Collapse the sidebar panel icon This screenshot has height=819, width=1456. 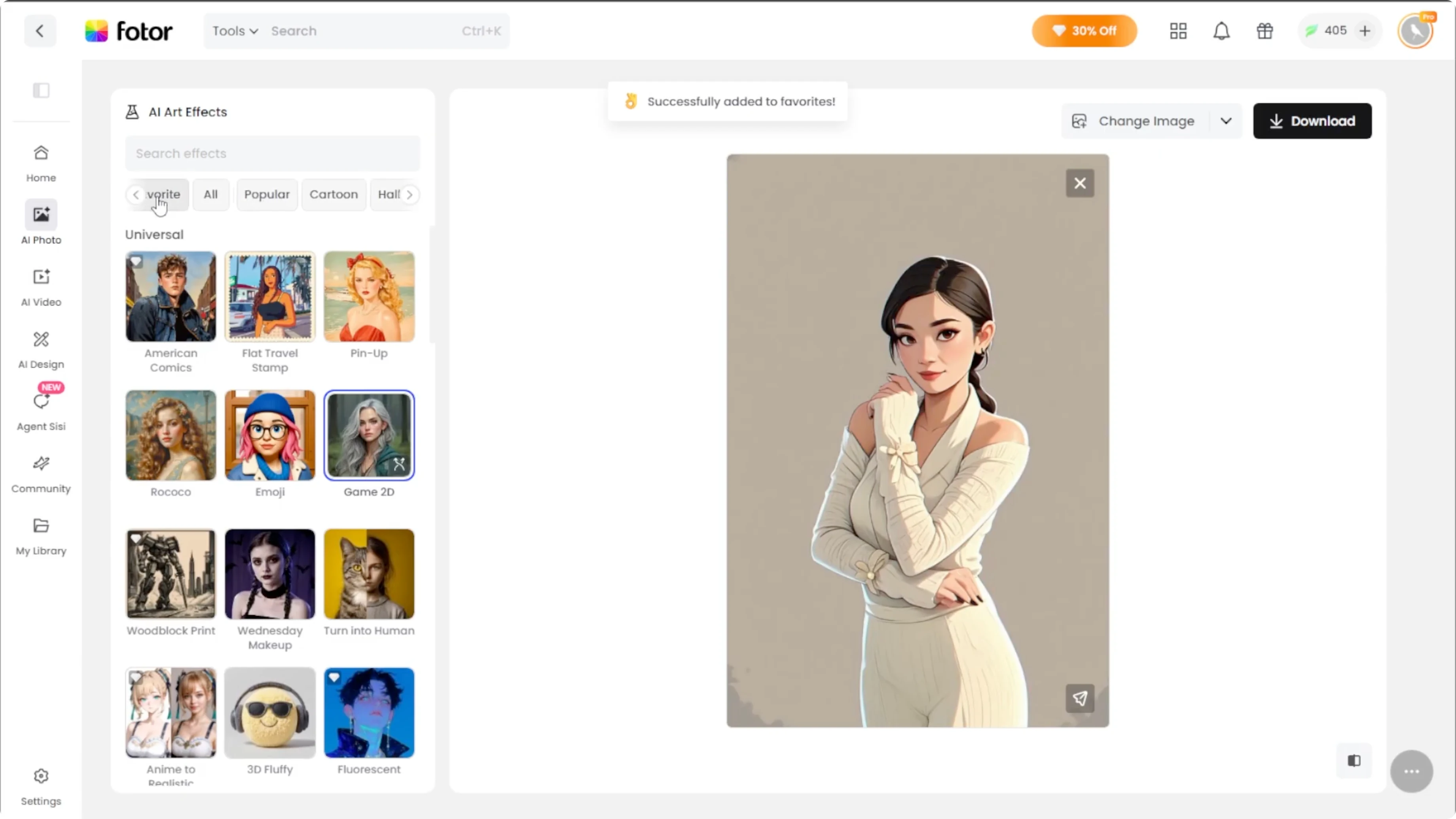tap(41, 91)
